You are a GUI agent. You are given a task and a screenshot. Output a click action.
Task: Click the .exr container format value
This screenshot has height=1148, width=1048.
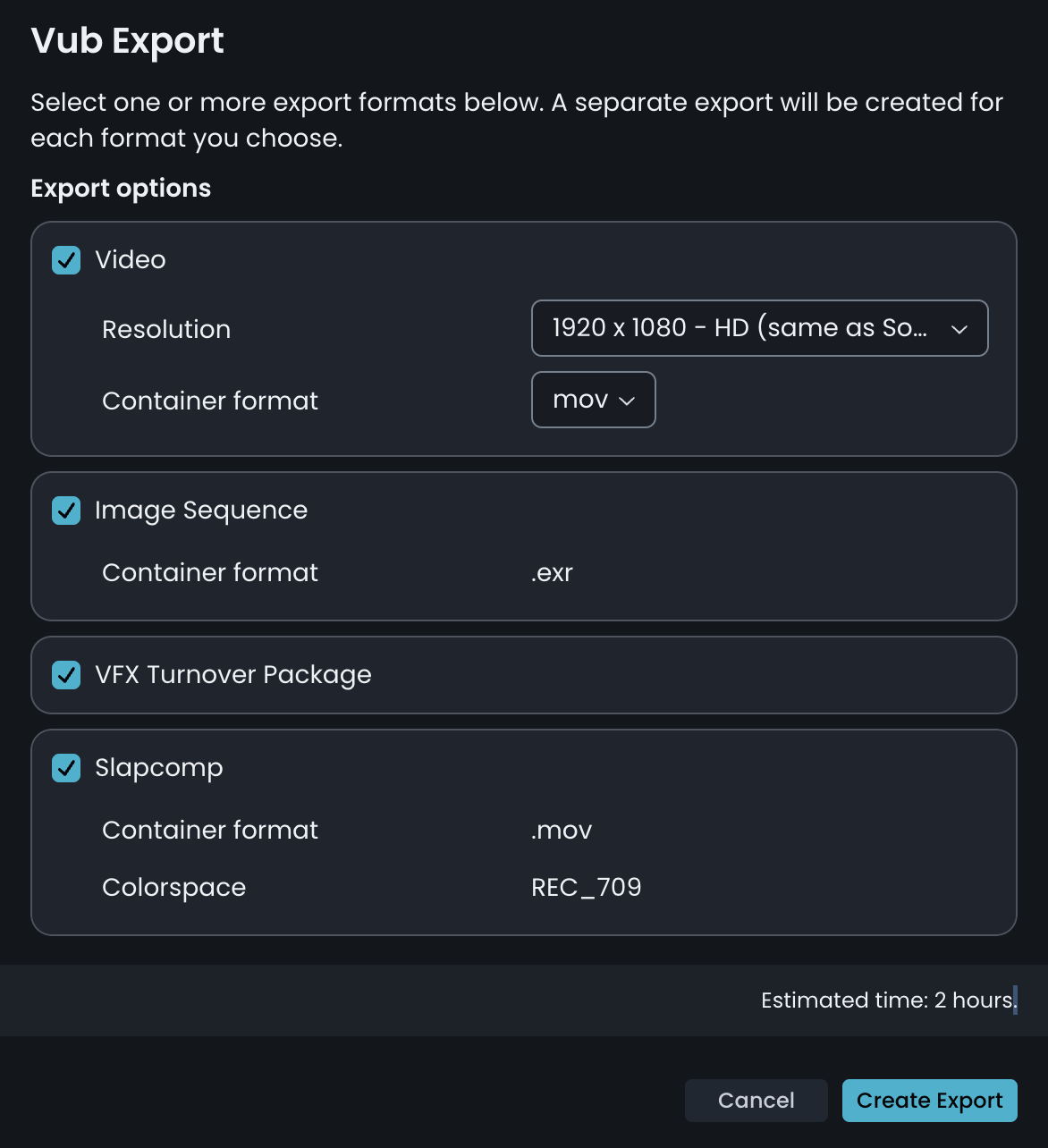coord(552,573)
